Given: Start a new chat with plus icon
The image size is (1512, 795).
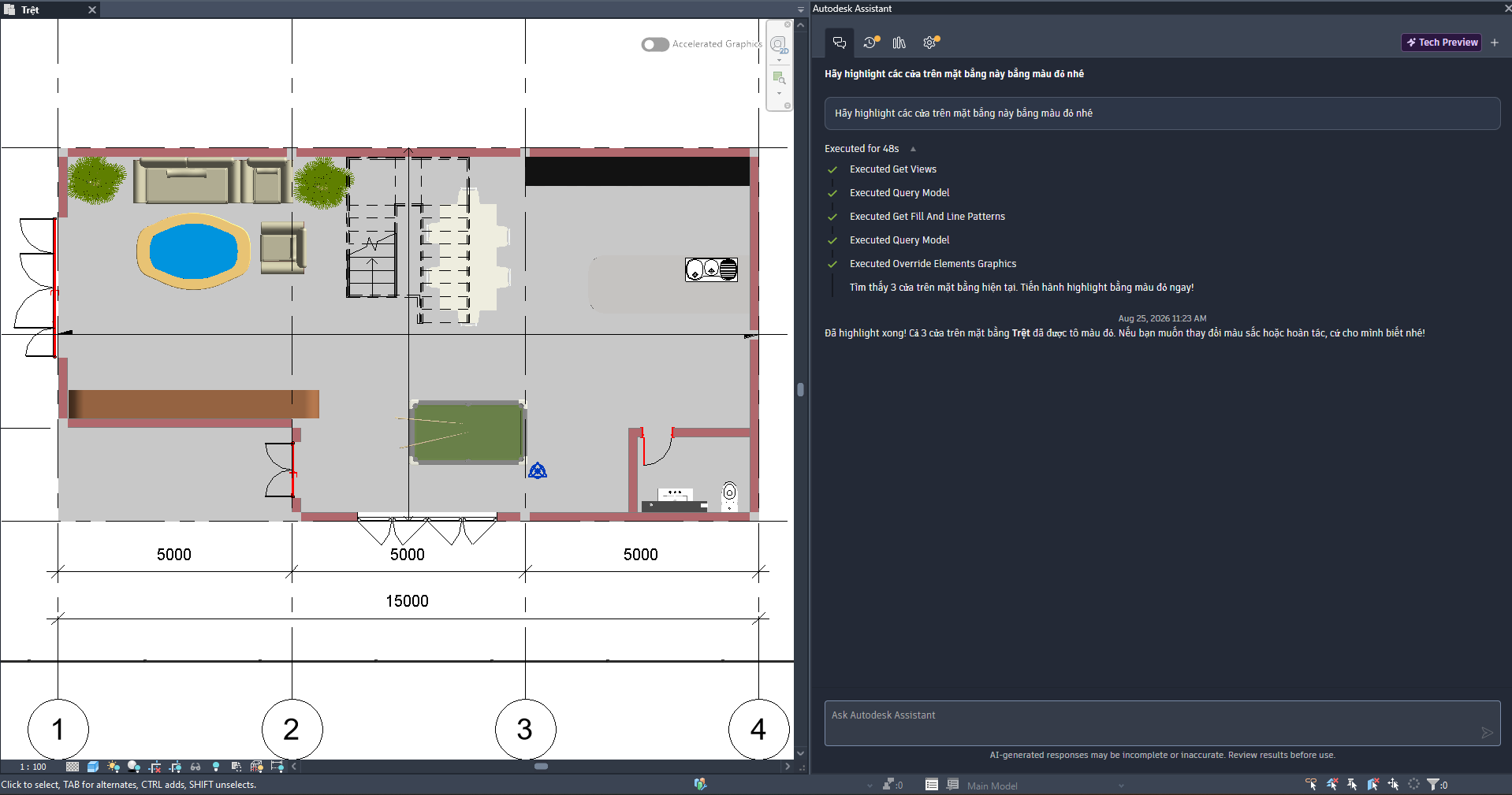Looking at the screenshot, I should 1495,43.
